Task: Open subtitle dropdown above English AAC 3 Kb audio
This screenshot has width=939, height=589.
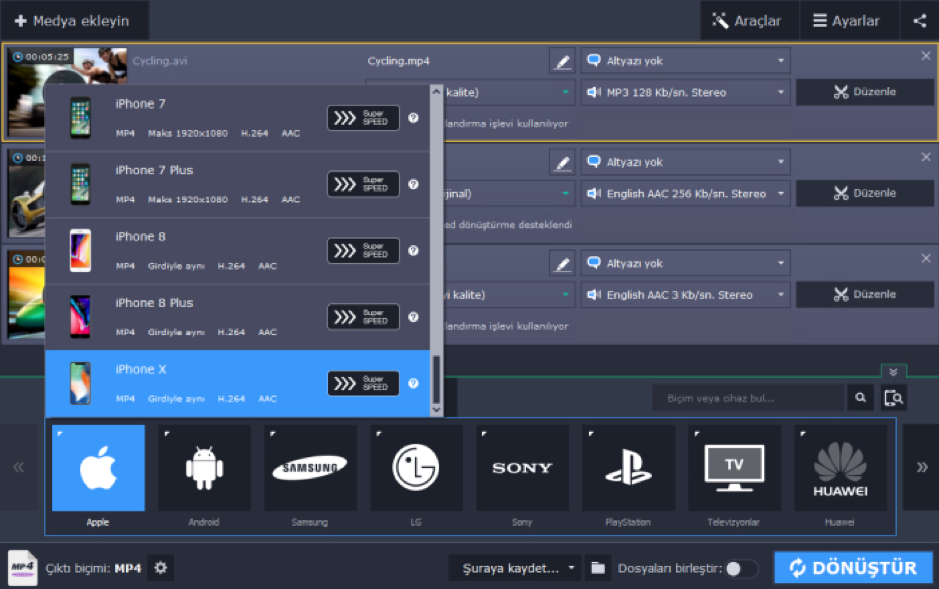Action: [686, 263]
